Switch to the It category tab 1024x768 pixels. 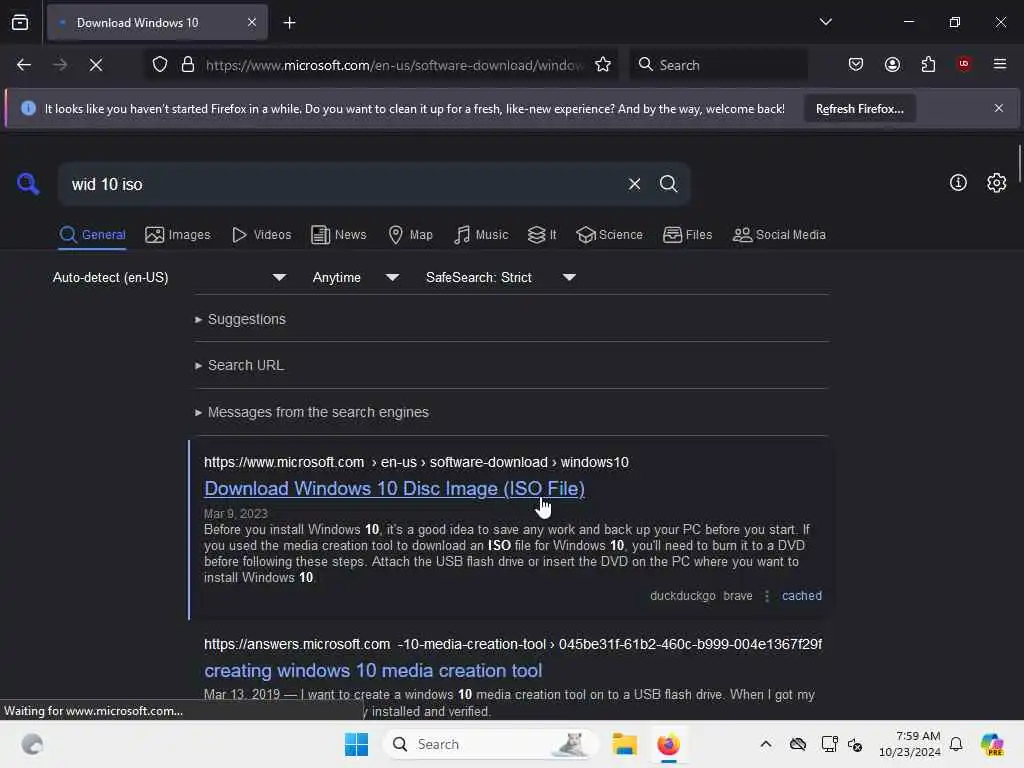click(542, 234)
